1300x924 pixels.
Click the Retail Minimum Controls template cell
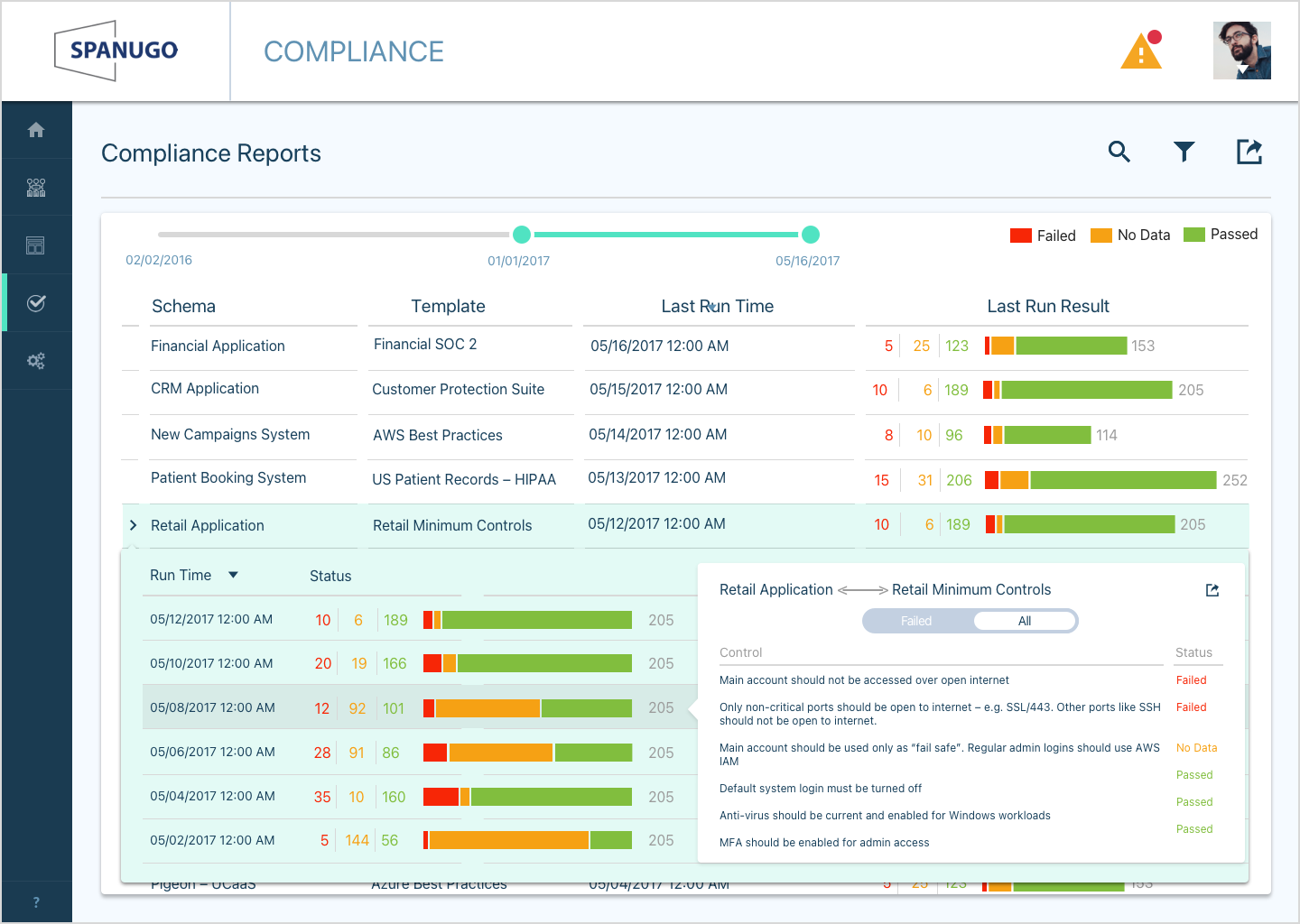(452, 525)
